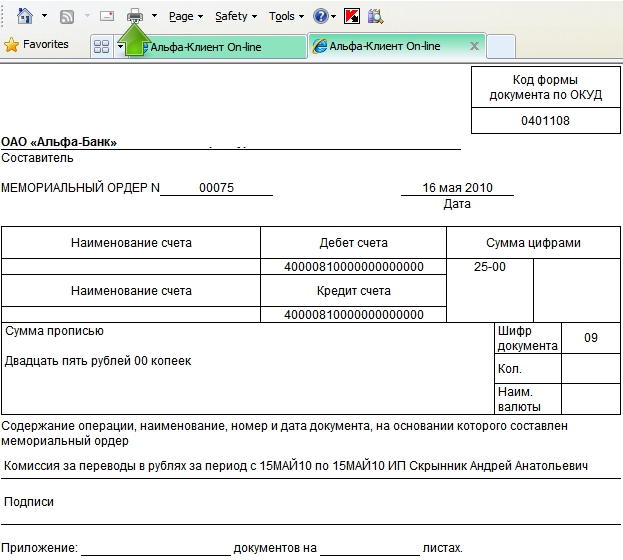Click the Сумма цифрами header

tap(533, 243)
